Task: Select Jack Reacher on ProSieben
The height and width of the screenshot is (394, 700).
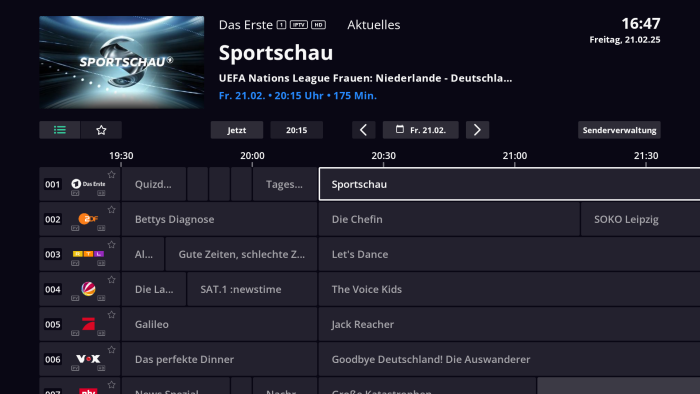Action: click(x=509, y=324)
